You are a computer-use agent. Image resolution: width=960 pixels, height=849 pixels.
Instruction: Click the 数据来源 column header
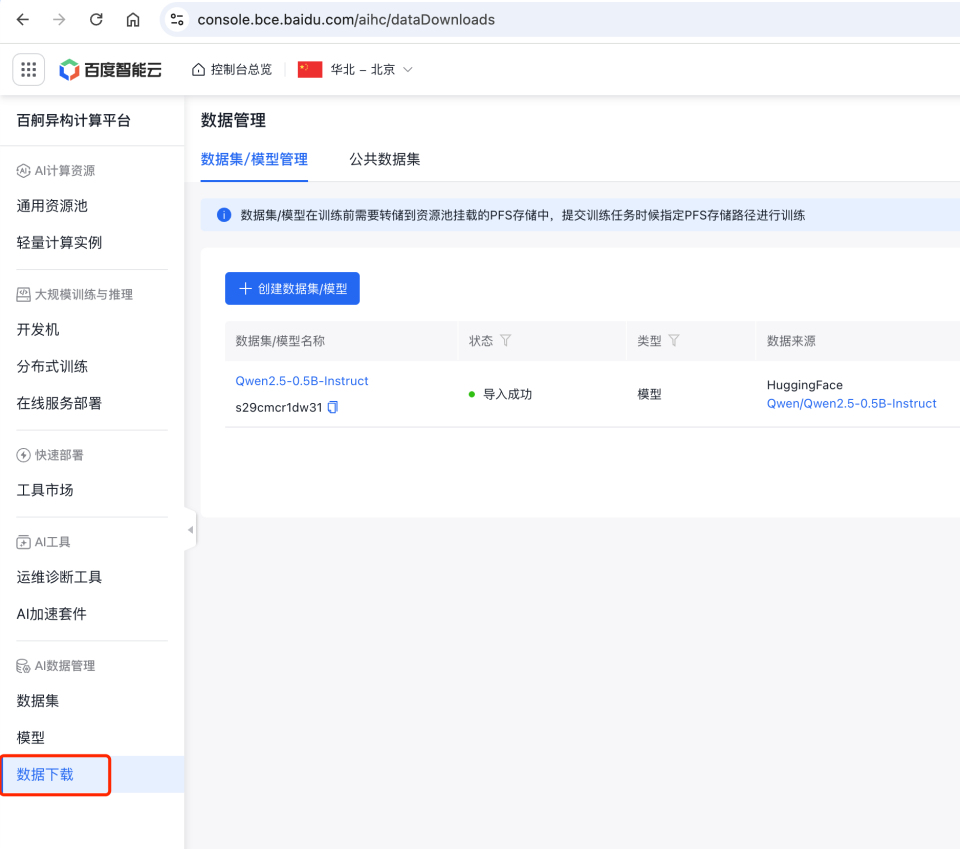click(x=791, y=341)
